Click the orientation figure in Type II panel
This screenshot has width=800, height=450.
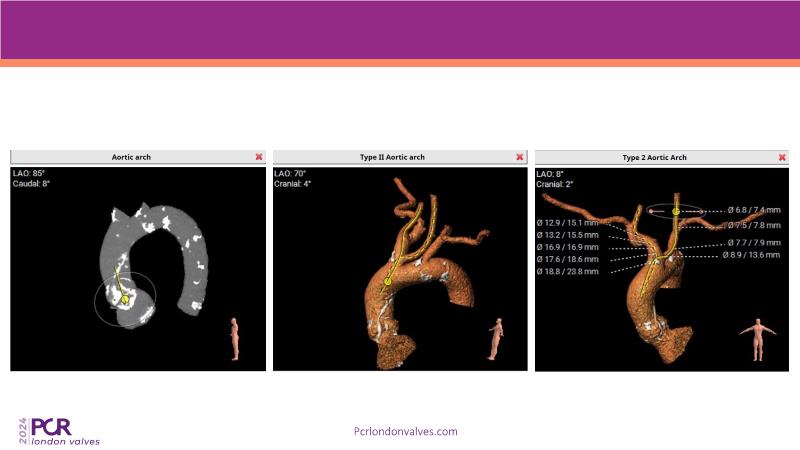497,339
